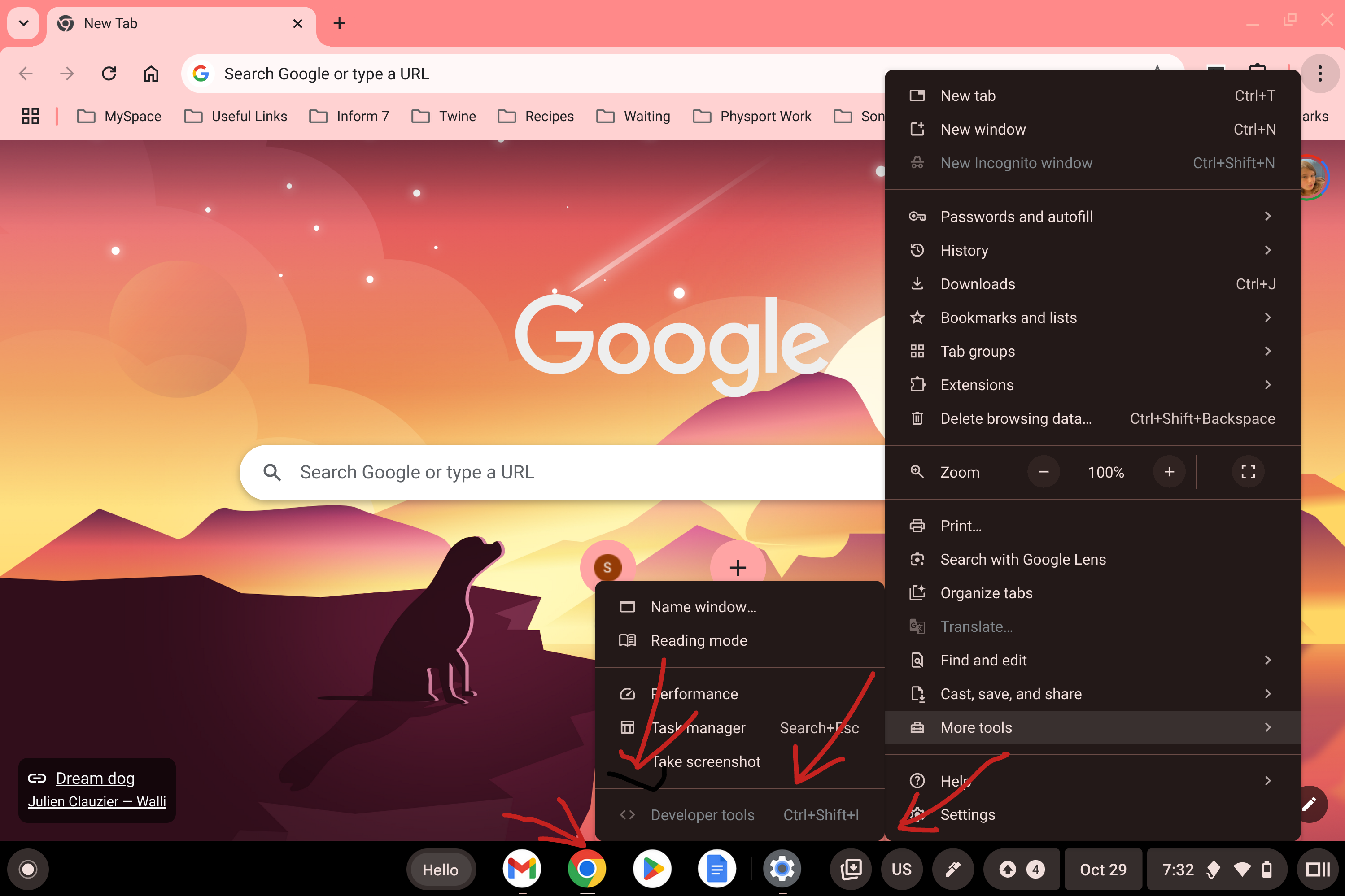This screenshot has width=1345, height=896.
Task: Select Task manager in More tools submenu
Action: 698,727
